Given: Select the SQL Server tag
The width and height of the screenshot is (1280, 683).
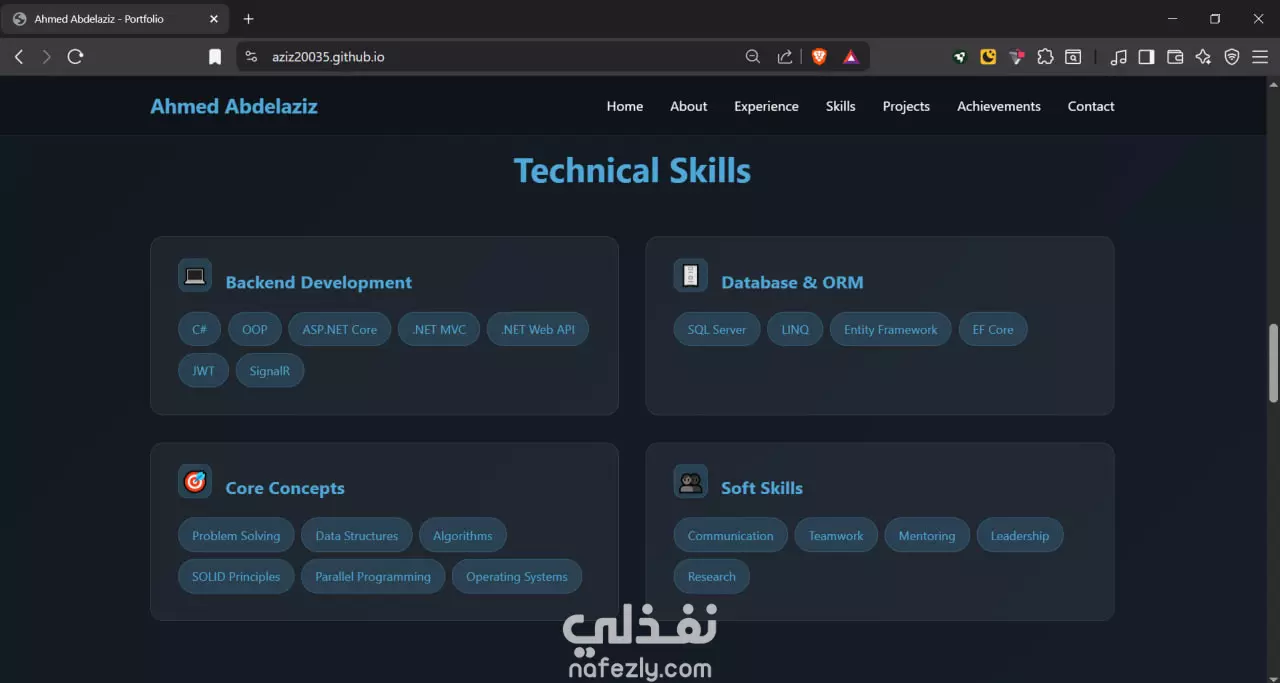Looking at the screenshot, I should [717, 329].
